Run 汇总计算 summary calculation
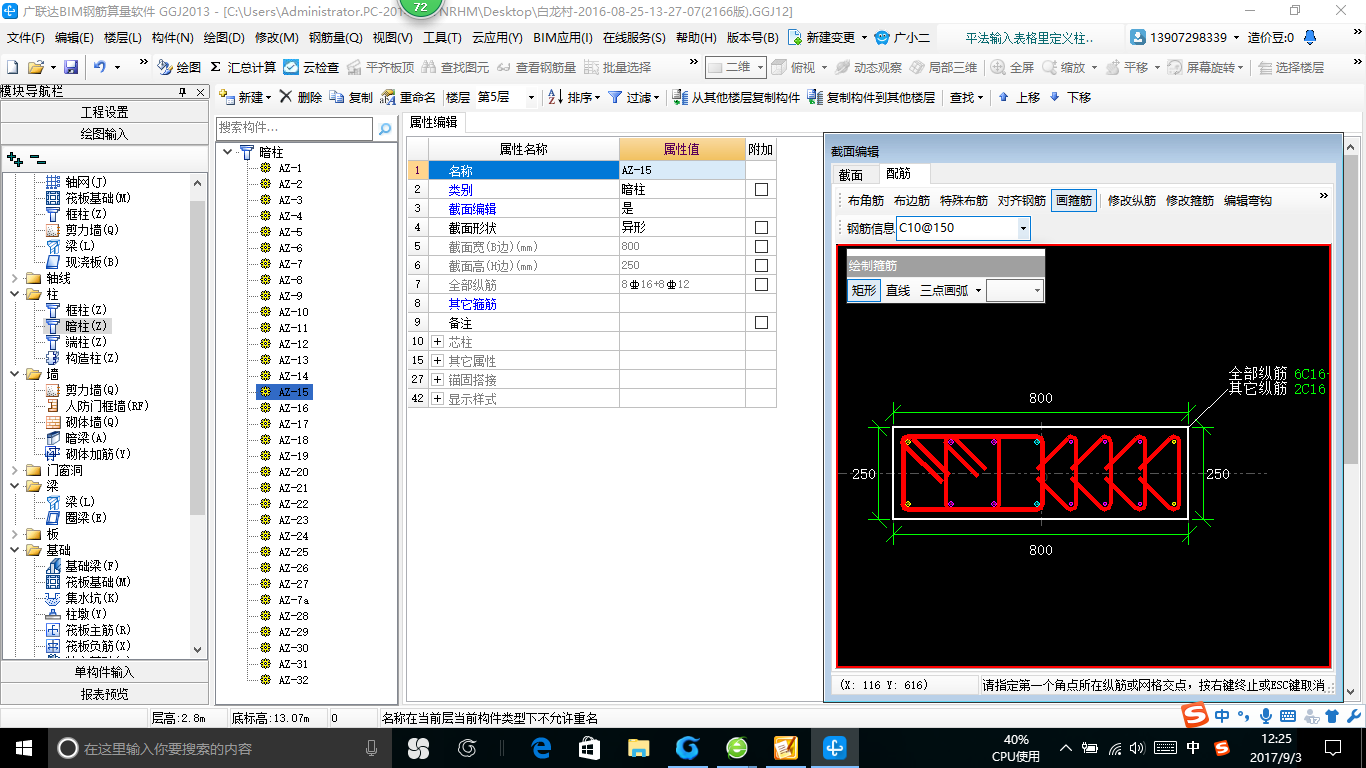This screenshot has width=1366, height=768. pyautogui.click(x=243, y=67)
